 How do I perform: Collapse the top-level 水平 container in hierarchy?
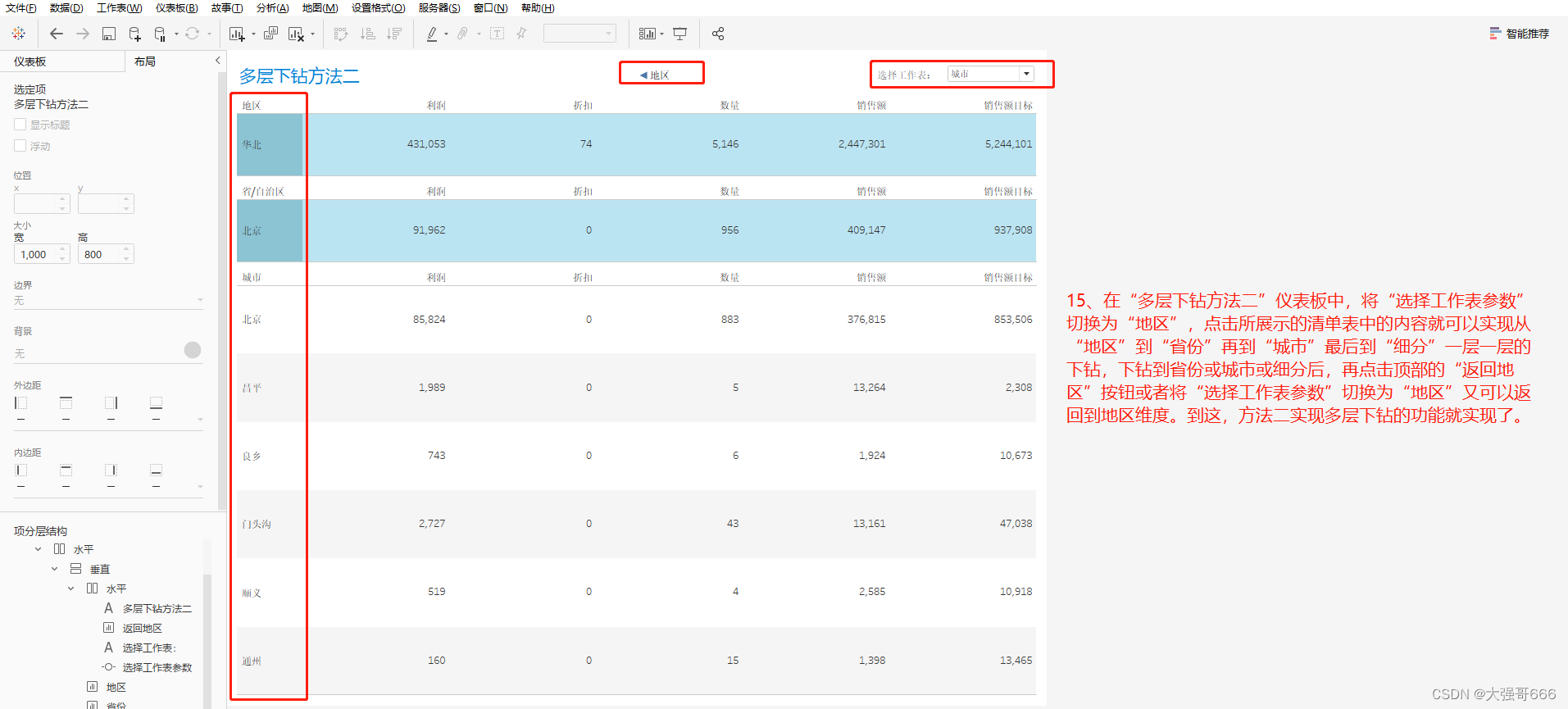click(x=38, y=549)
